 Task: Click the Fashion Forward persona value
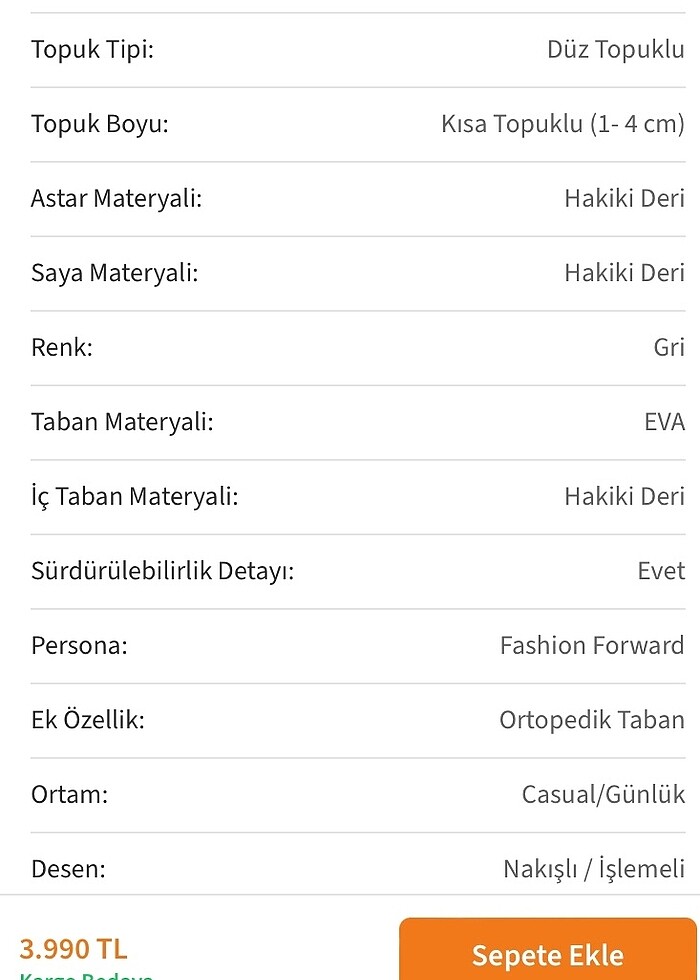pyautogui.click(x=591, y=645)
